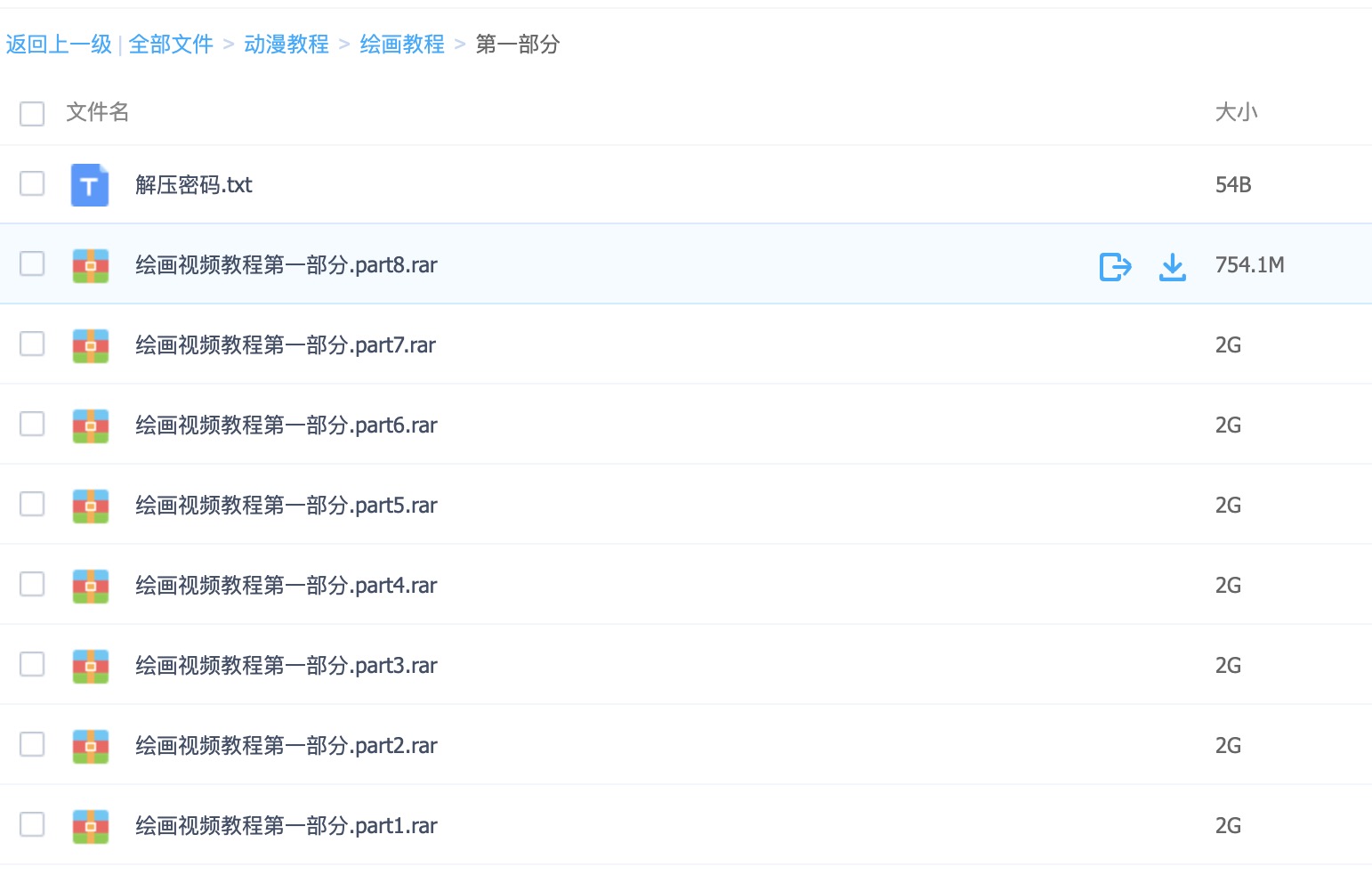Navigate to 绘画教程 breadcrumb folder
The width and height of the screenshot is (1372, 883).
pyautogui.click(x=402, y=44)
